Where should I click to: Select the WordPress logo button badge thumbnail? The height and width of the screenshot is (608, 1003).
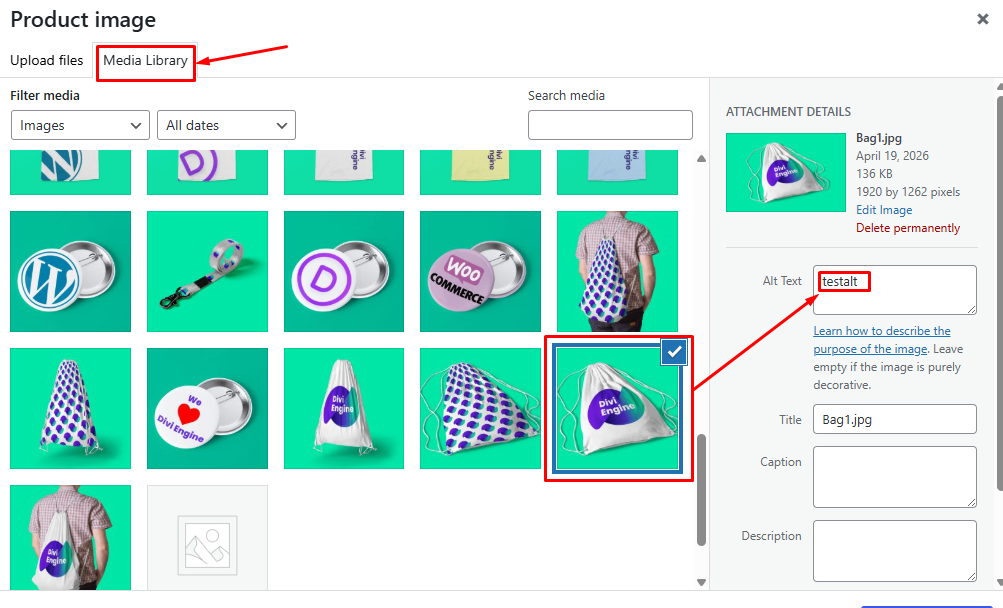[70, 271]
